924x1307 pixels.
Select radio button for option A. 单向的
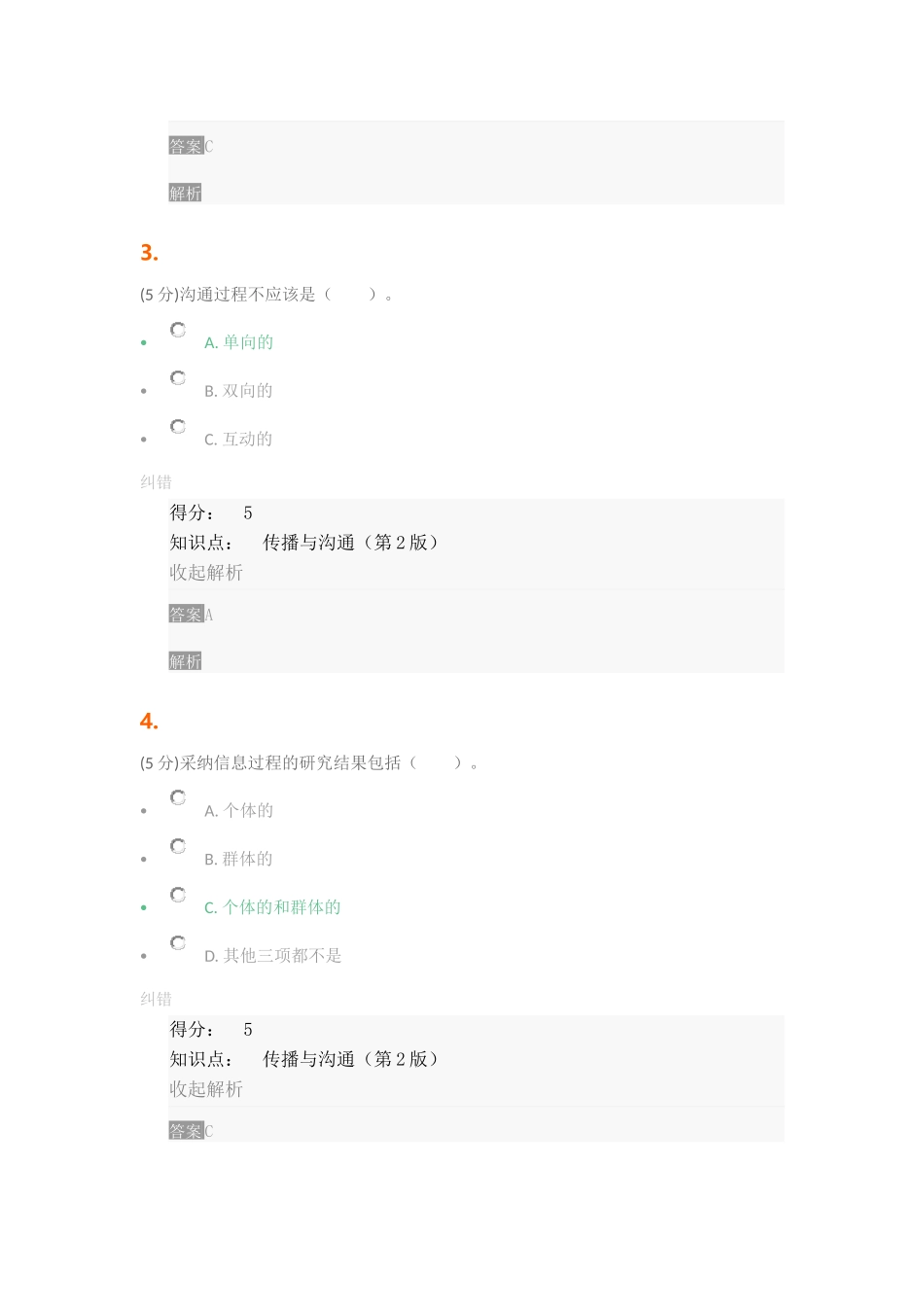(x=178, y=331)
